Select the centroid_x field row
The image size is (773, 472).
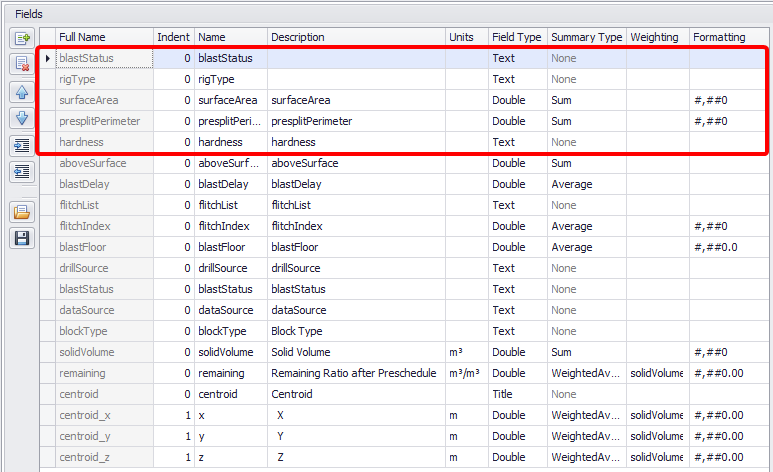pyautogui.click(x=404, y=415)
